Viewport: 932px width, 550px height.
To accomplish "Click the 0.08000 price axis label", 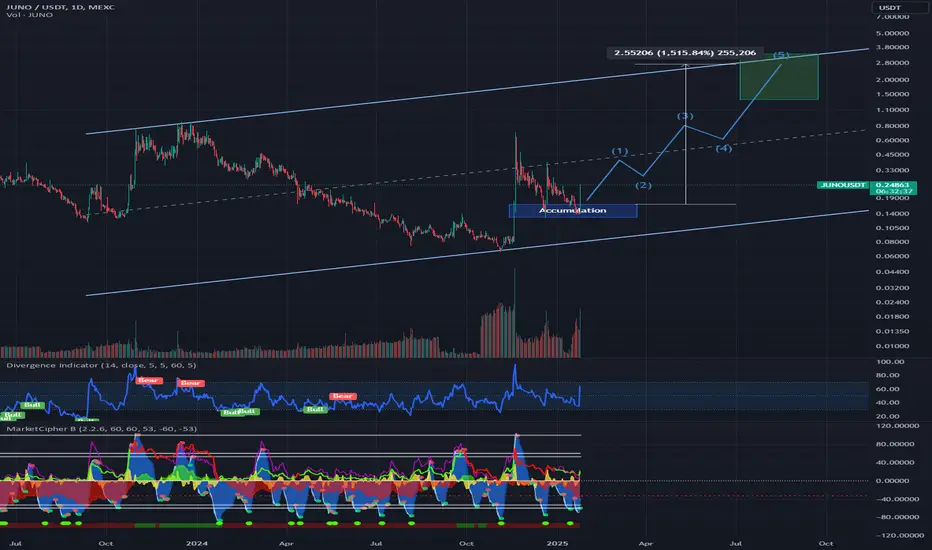I will [892, 242].
